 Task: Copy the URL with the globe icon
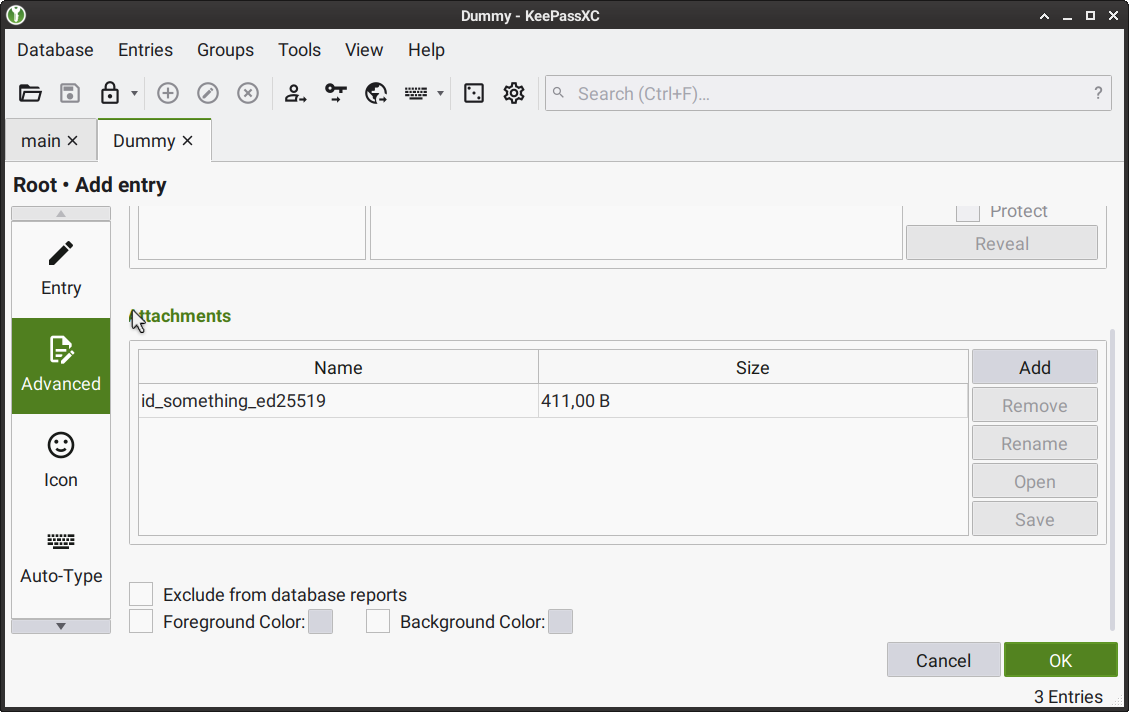point(376,93)
